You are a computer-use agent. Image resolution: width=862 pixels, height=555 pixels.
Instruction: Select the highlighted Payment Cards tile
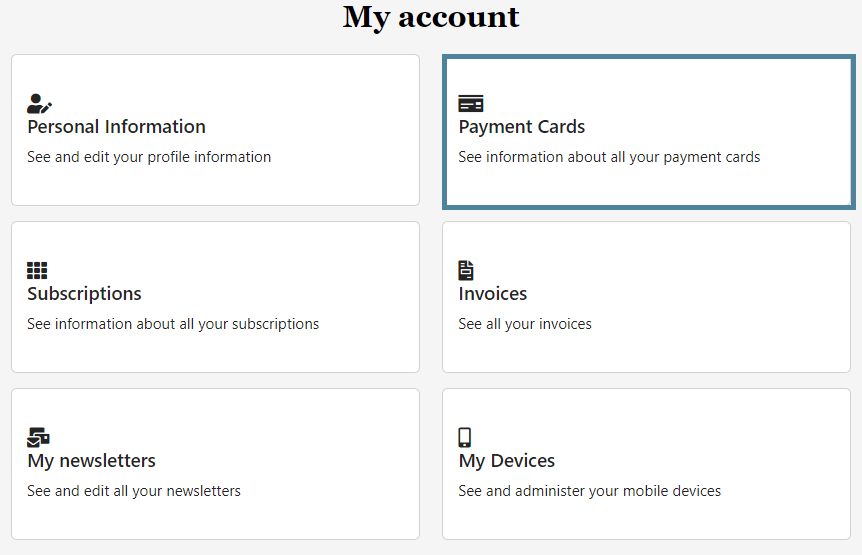coord(649,132)
